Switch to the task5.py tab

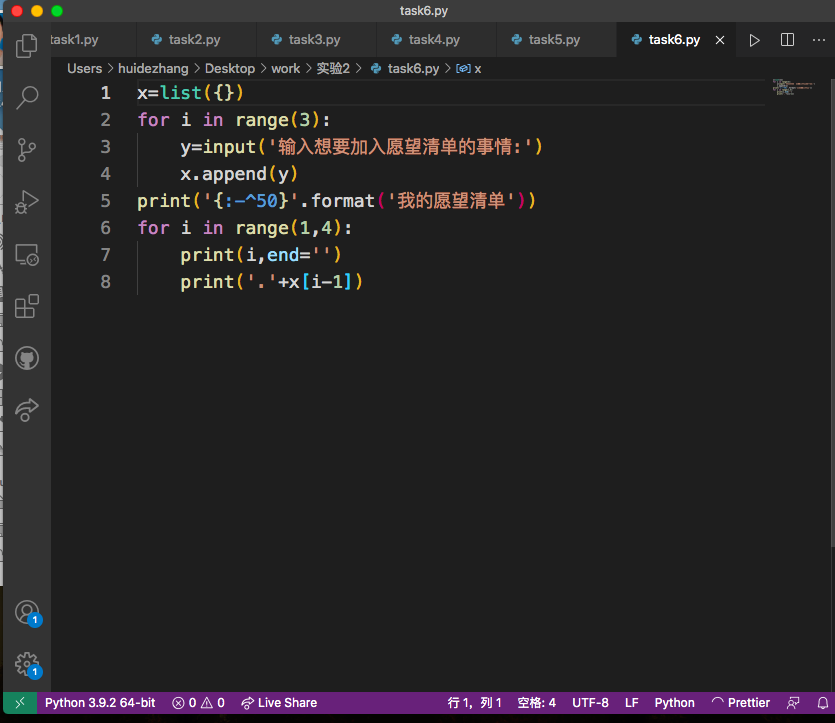[555, 40]
